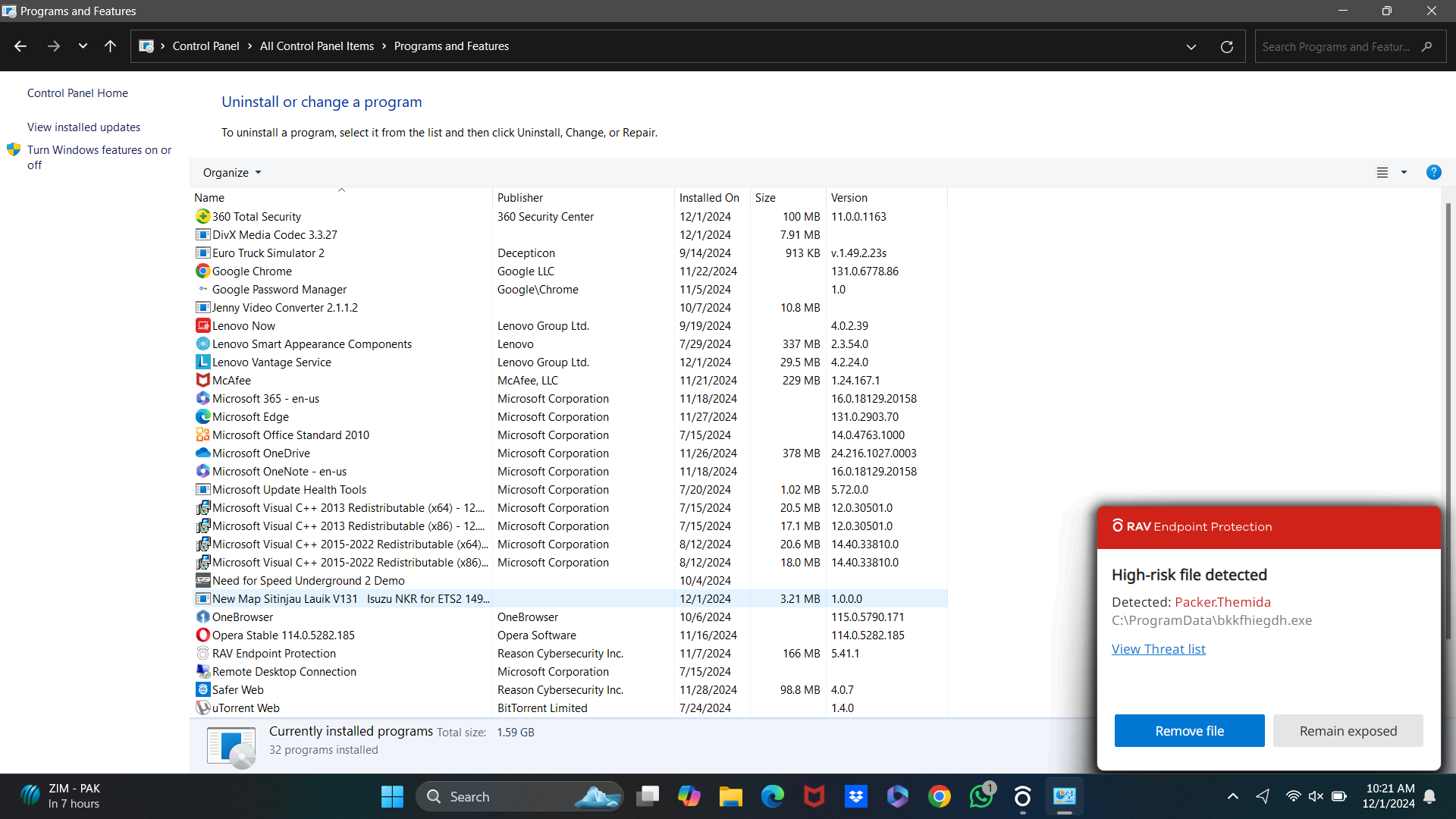Open Dropbox from the taskbar

[x=856, y=796]
